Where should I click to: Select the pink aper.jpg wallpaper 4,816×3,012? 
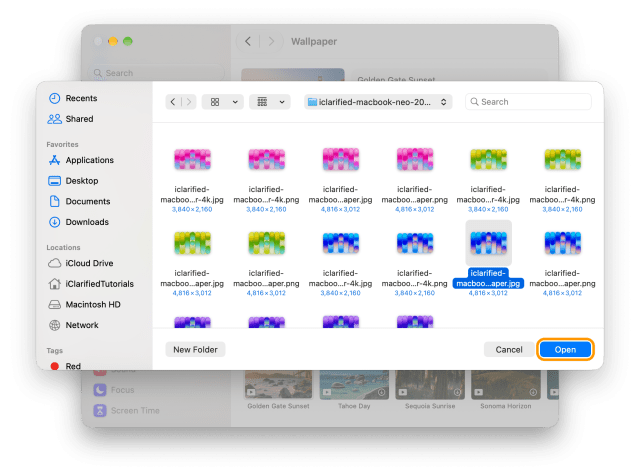click(x=341, y=159)
